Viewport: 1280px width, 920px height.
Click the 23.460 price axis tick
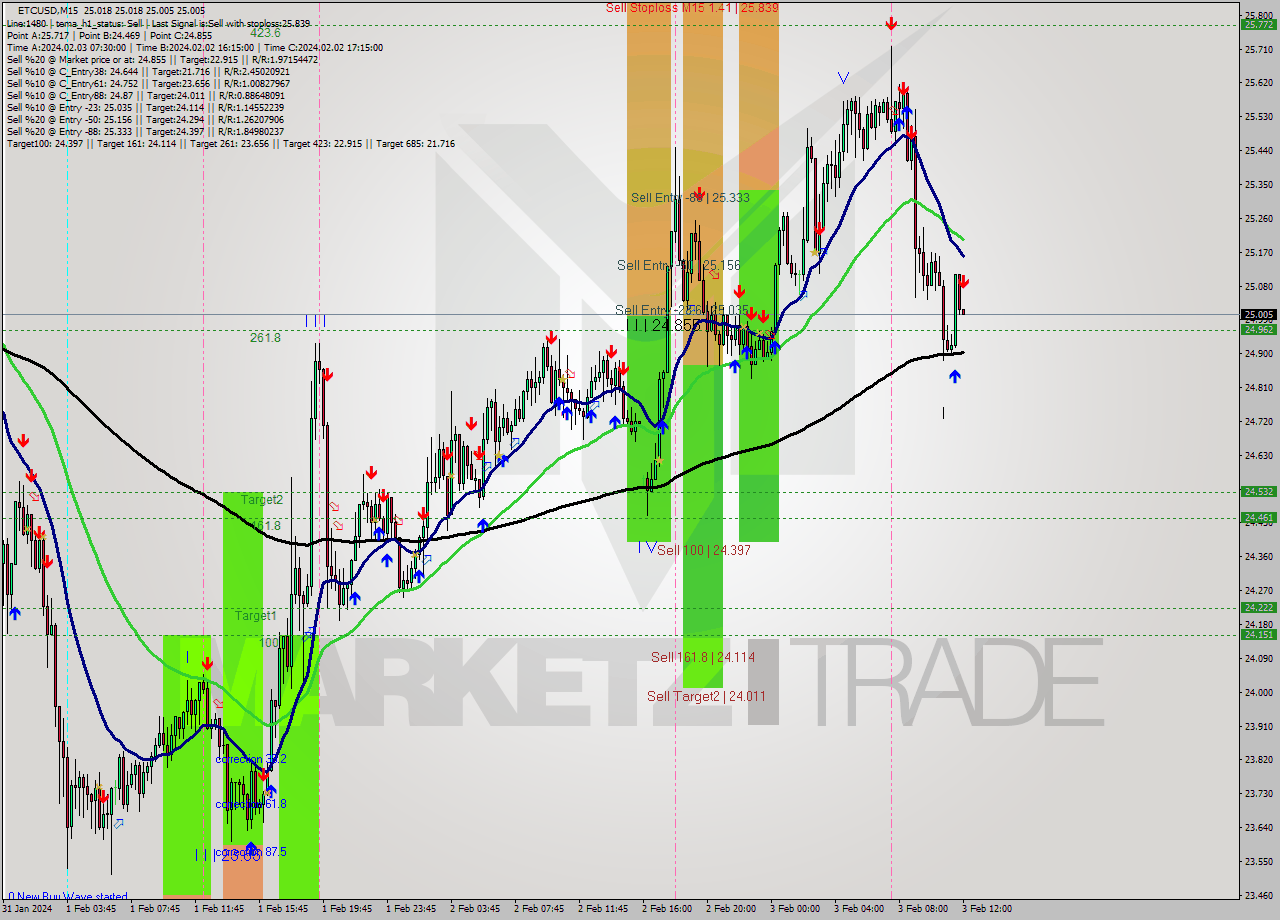point(1258,895)
